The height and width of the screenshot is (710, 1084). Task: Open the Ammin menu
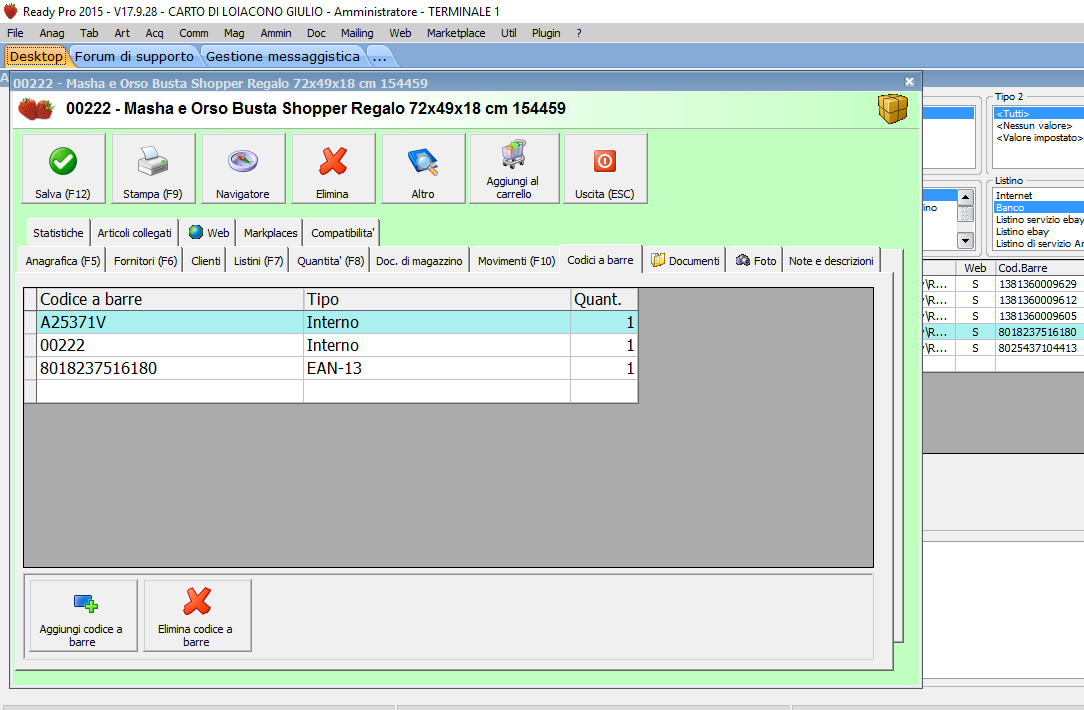tap(276, 32)
